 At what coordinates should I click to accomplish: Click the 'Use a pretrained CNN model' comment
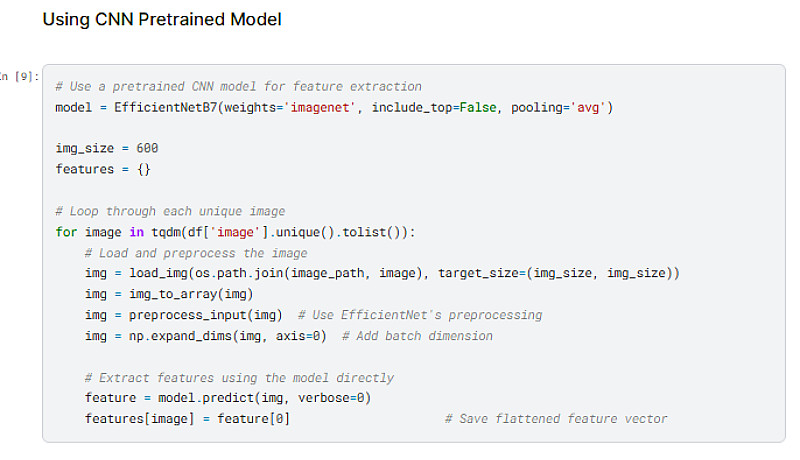238,87
